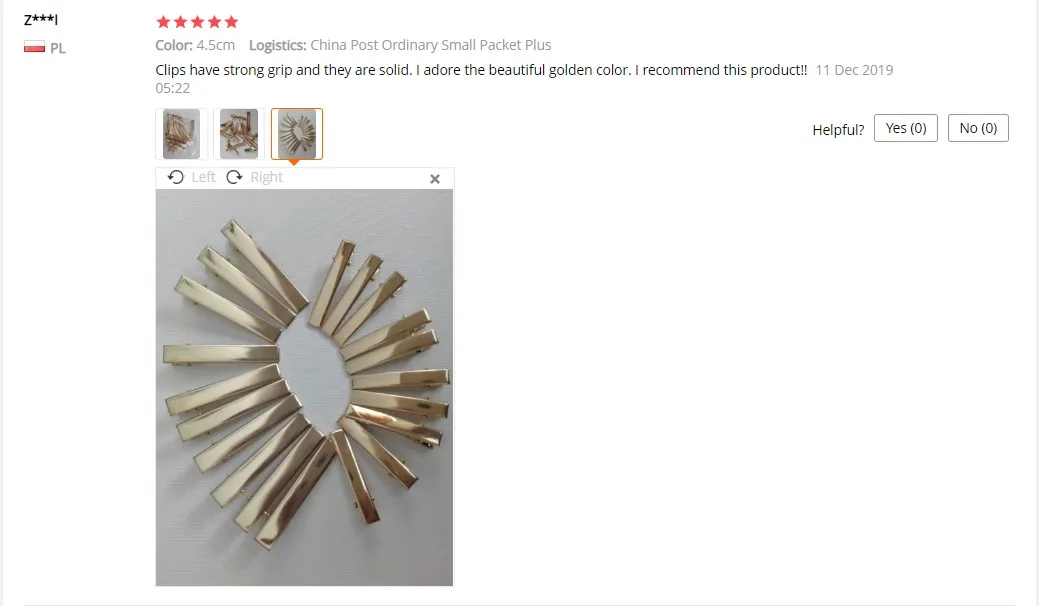Vote 'Yes (0)' for helpful review
1039x606 pixels.
click(x=906, y=128)
